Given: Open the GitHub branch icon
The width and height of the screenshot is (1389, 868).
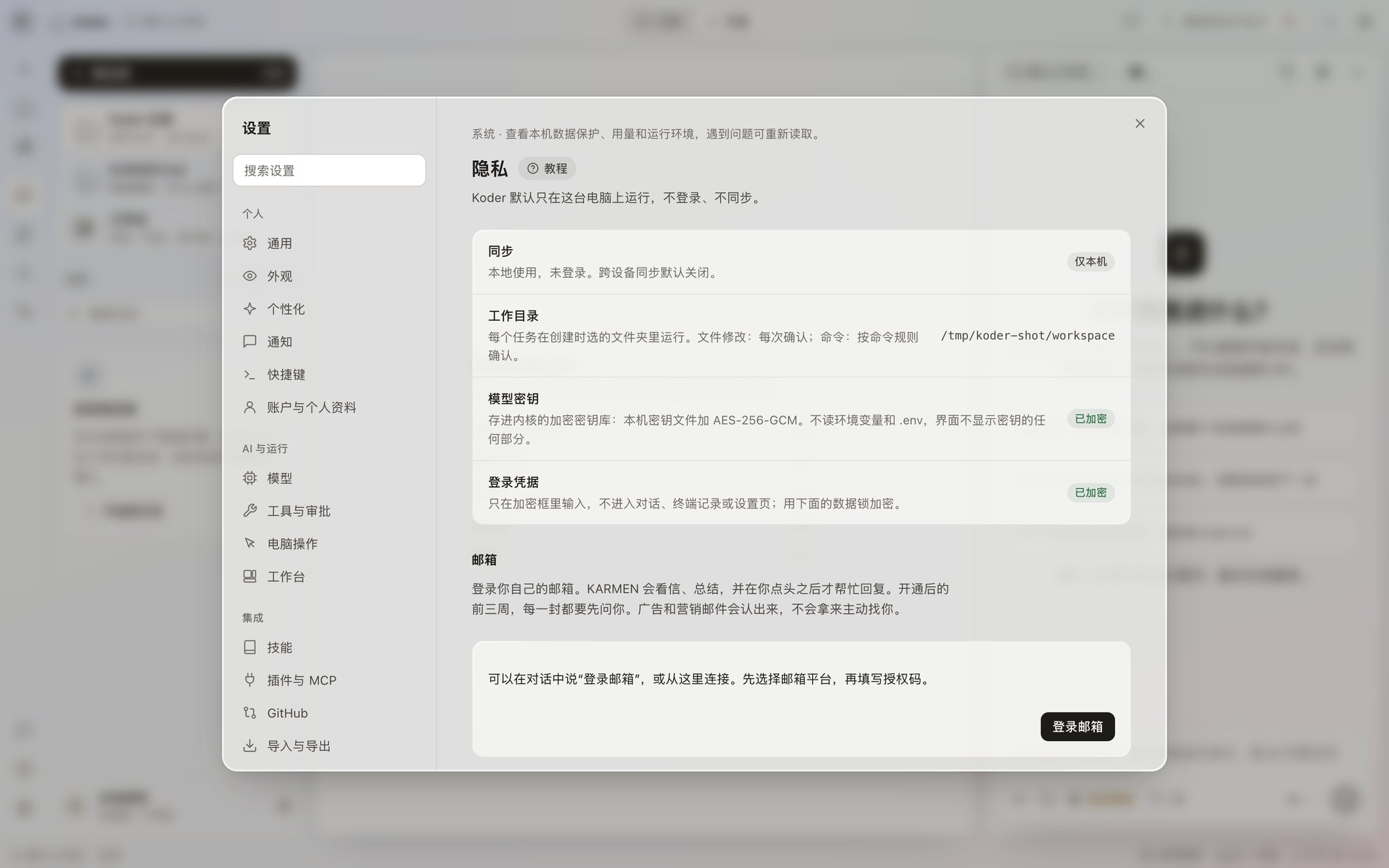Looking at the screenshot, I should 250,712.
